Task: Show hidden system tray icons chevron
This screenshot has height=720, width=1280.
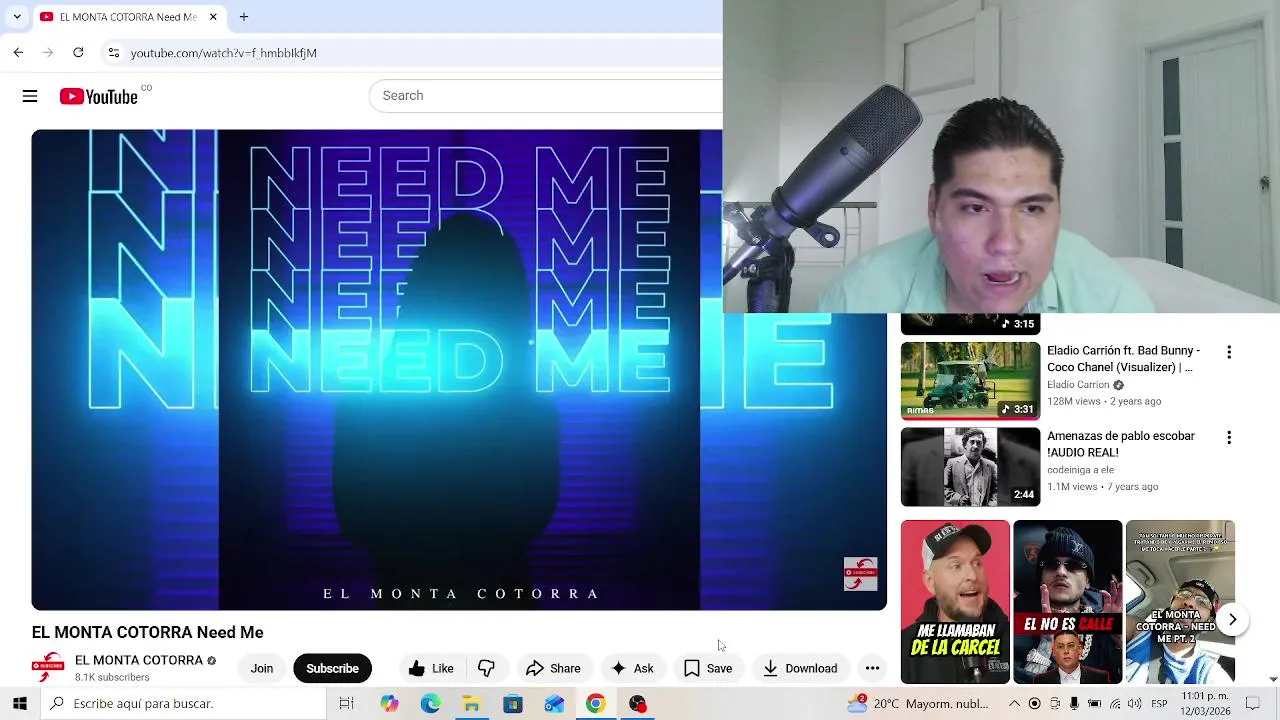Action: [x=1014, y=704]
